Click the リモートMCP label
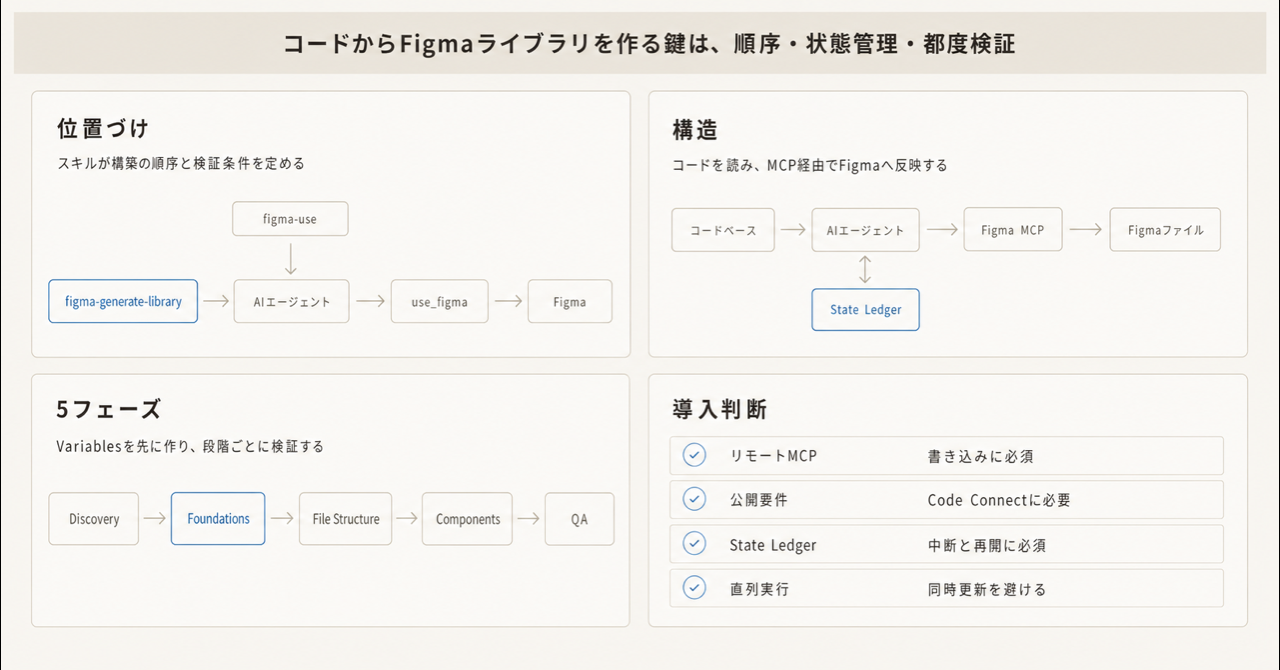This screenshot has height=670, width=1280. [x=774, y=456]
